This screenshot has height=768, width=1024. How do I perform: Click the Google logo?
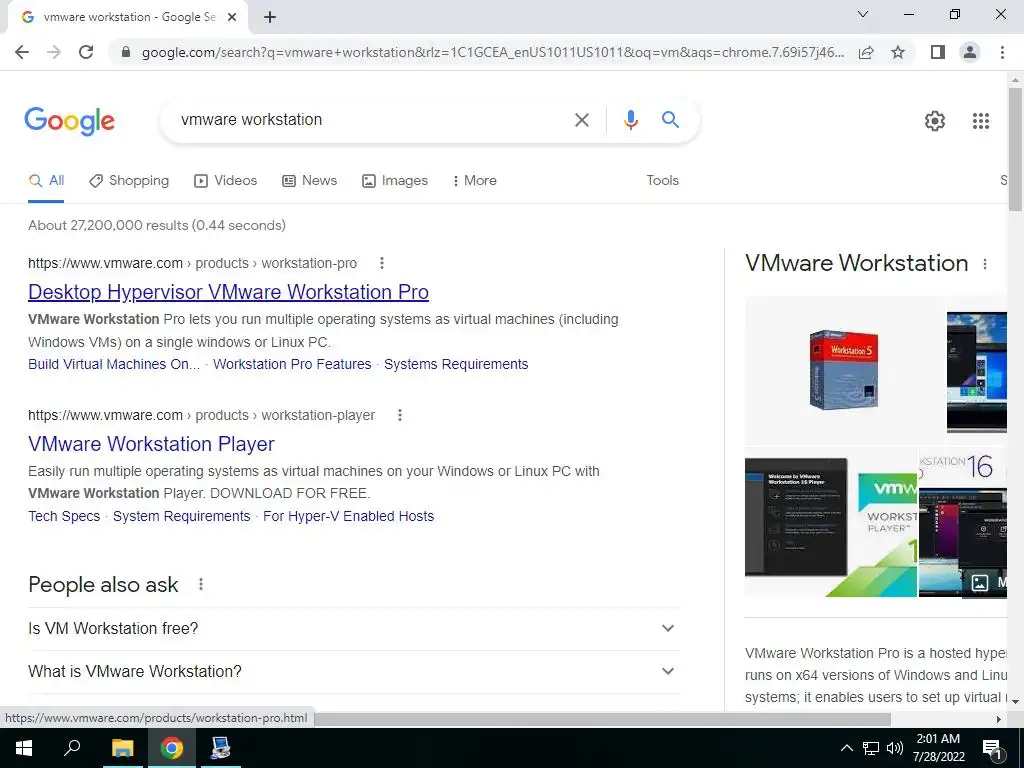[x=69, y=121]
